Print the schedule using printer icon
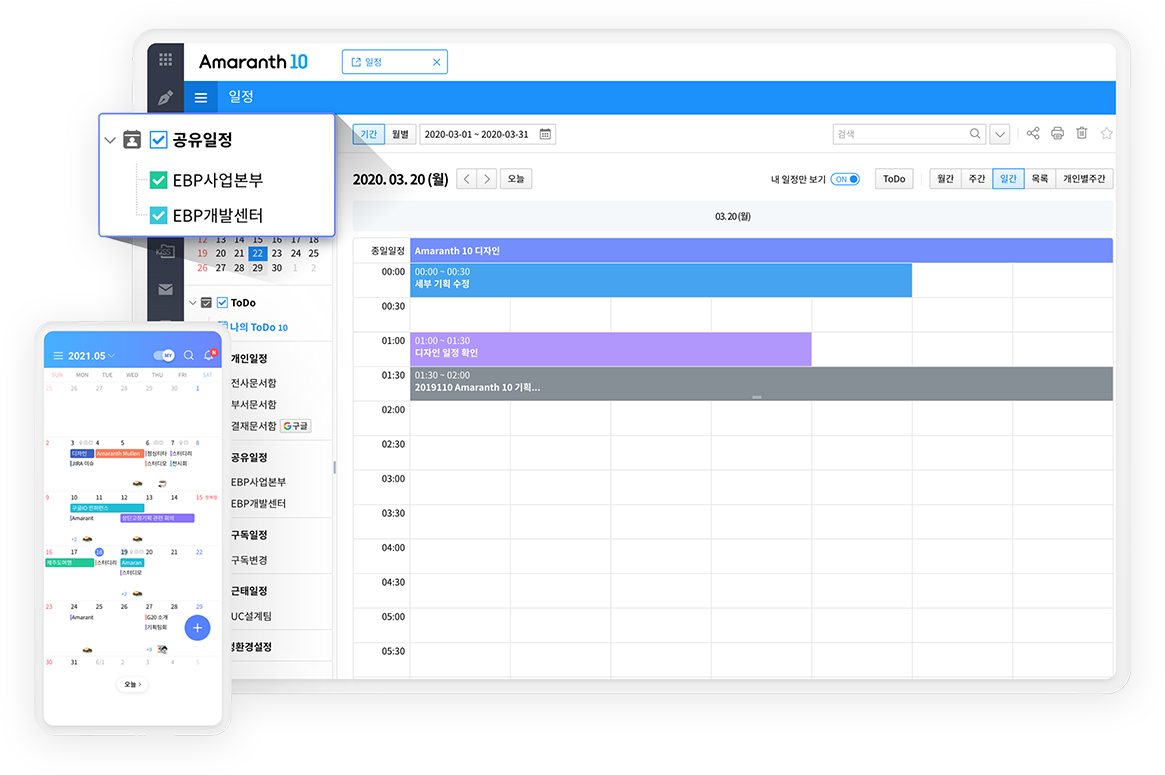This screenshot has width=1165, height=775. click(x=1057, y=134)
